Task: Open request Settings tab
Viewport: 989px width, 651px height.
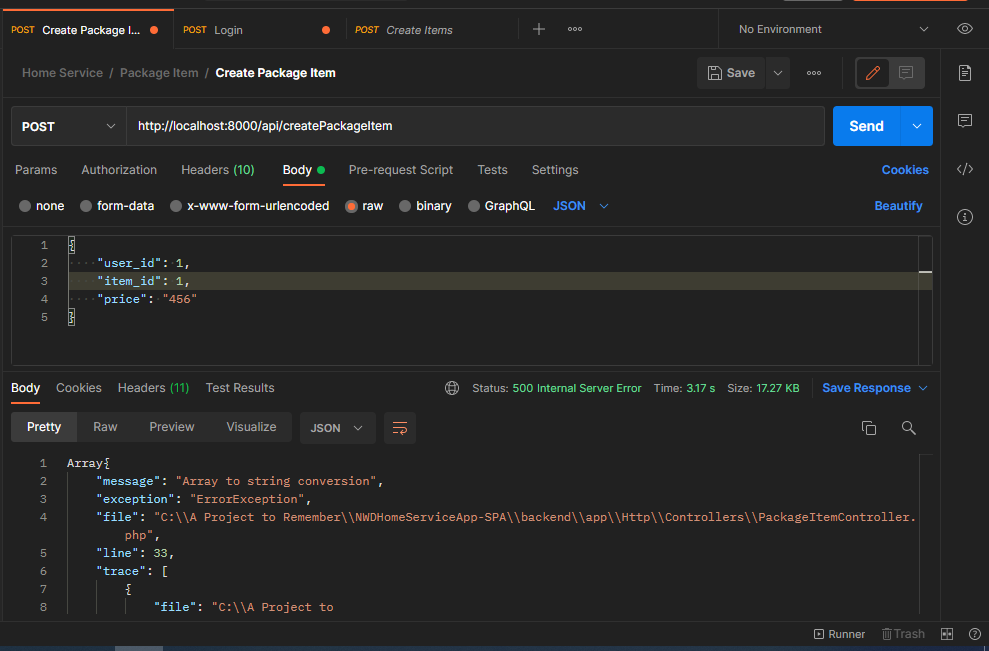Action: 554,170
